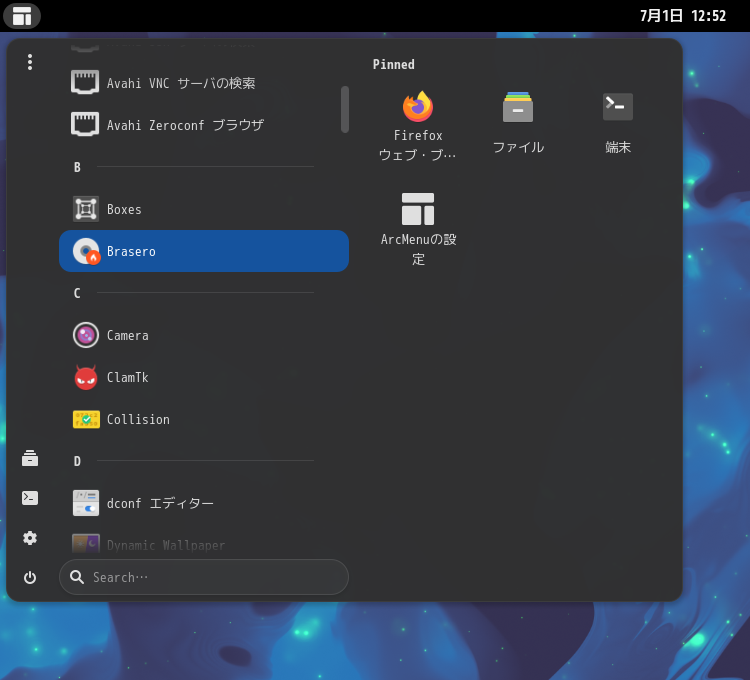The height and width of the screenshot is (680, 750).
Task: Open the Collision hash checker icon
Action: (x=86, y=419)
